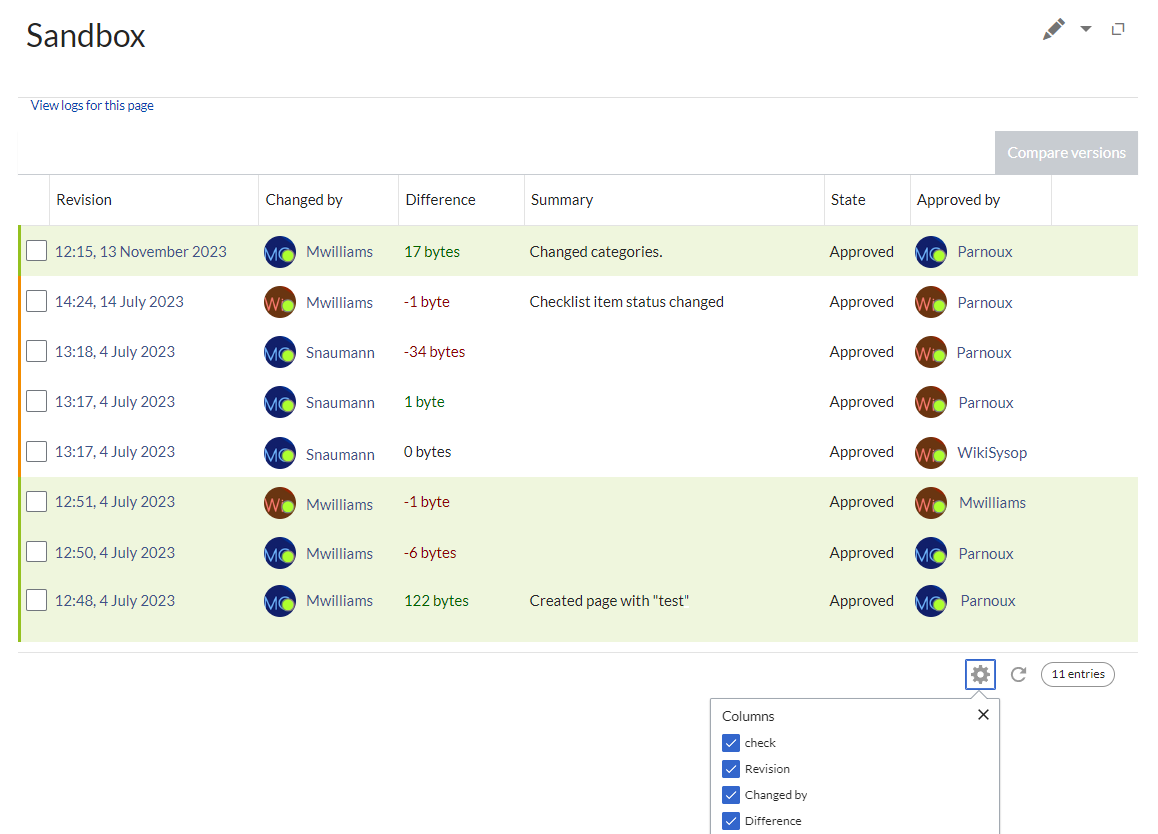
Task: Open revision 12:50, 4 July 2023
Action: click(x=114, y=553)
